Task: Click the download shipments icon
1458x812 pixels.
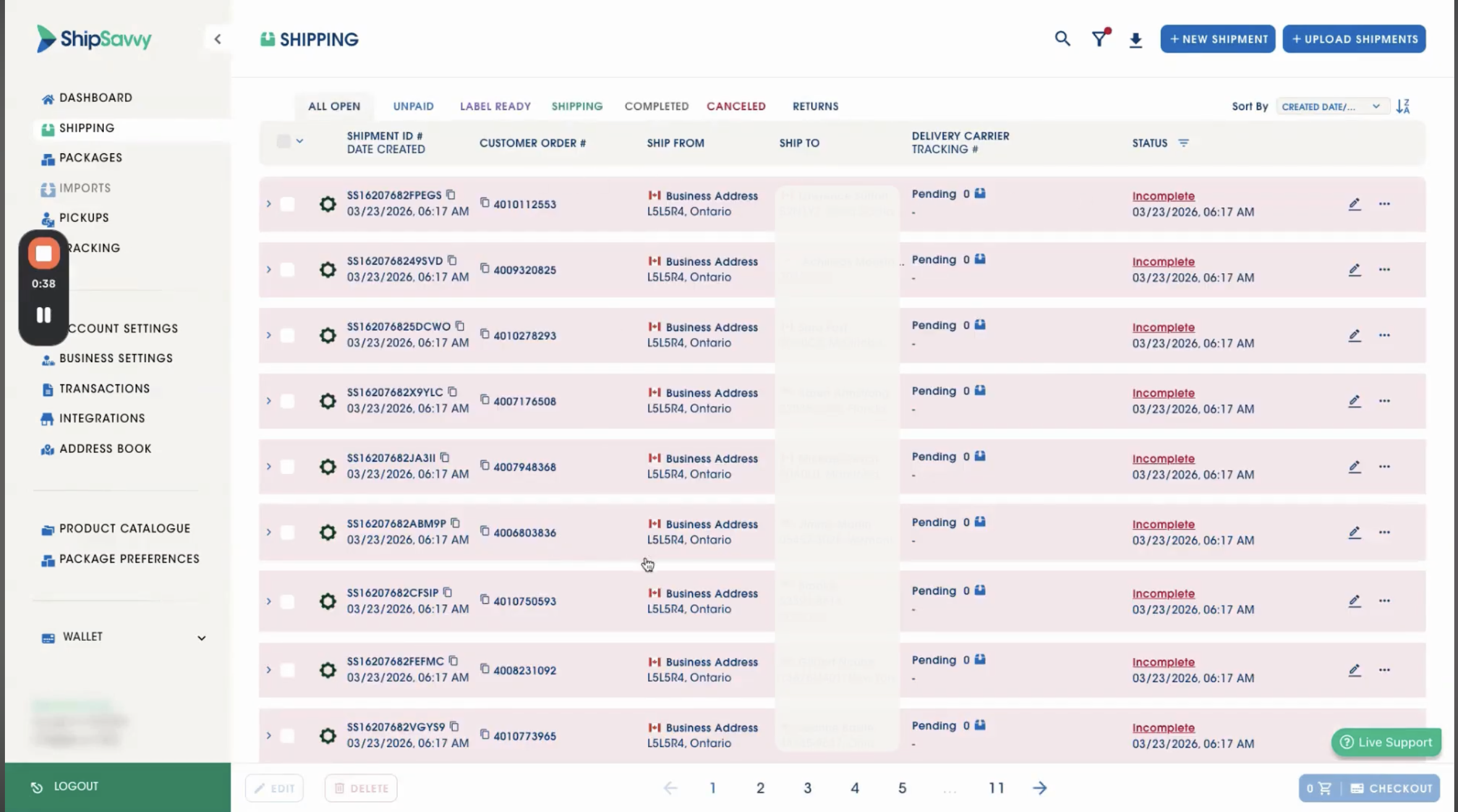Action: (x=1135, y=40)
